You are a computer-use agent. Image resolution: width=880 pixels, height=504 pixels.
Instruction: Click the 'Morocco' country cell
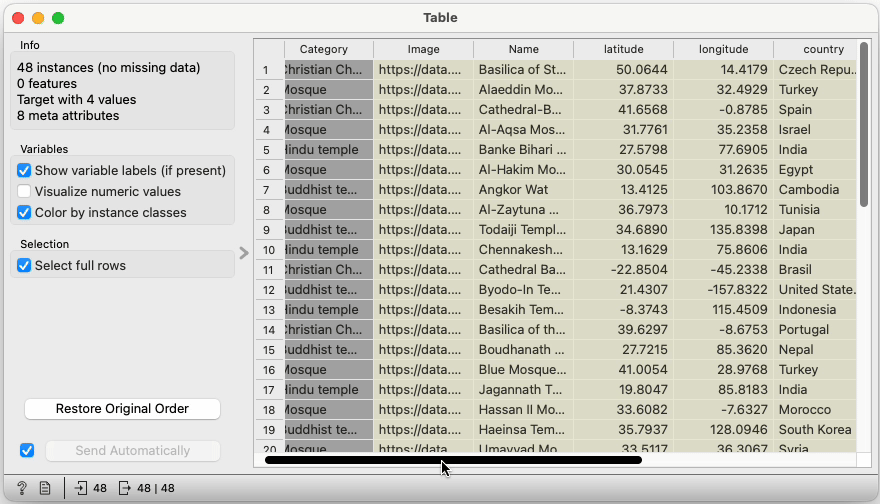[x=815, y=410]
